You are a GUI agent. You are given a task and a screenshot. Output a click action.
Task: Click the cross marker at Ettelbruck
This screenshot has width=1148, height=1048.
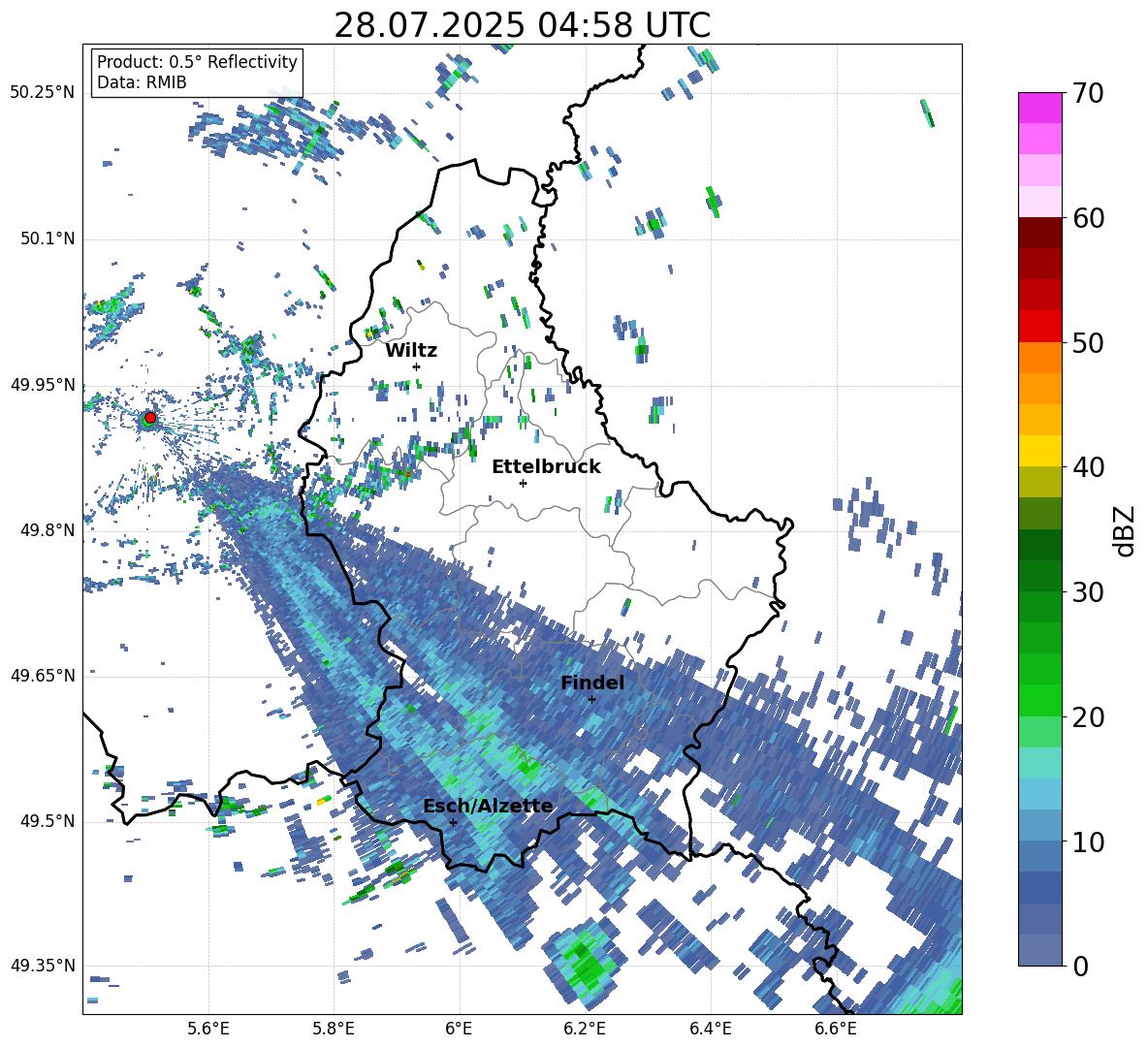tap(523, 483)
